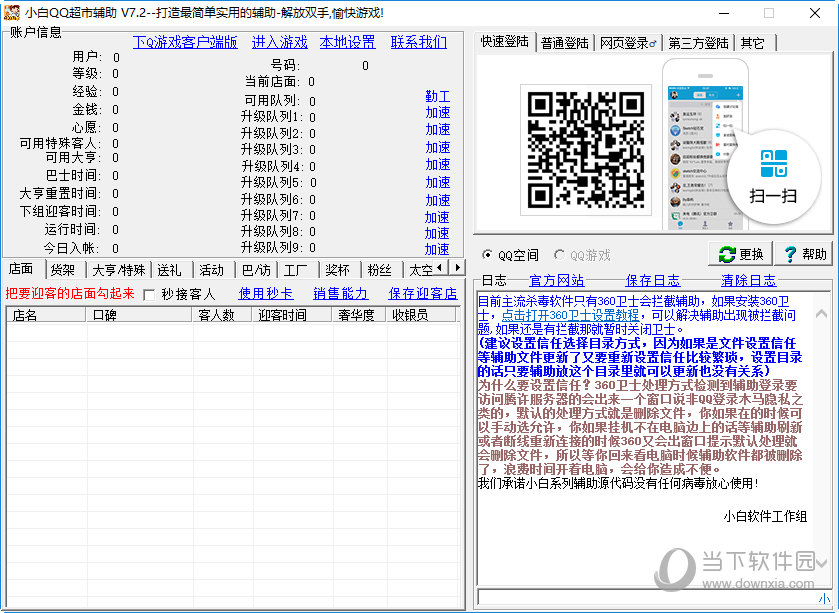
Task: Switch to the 活动 tab
Action: [211, 270]
